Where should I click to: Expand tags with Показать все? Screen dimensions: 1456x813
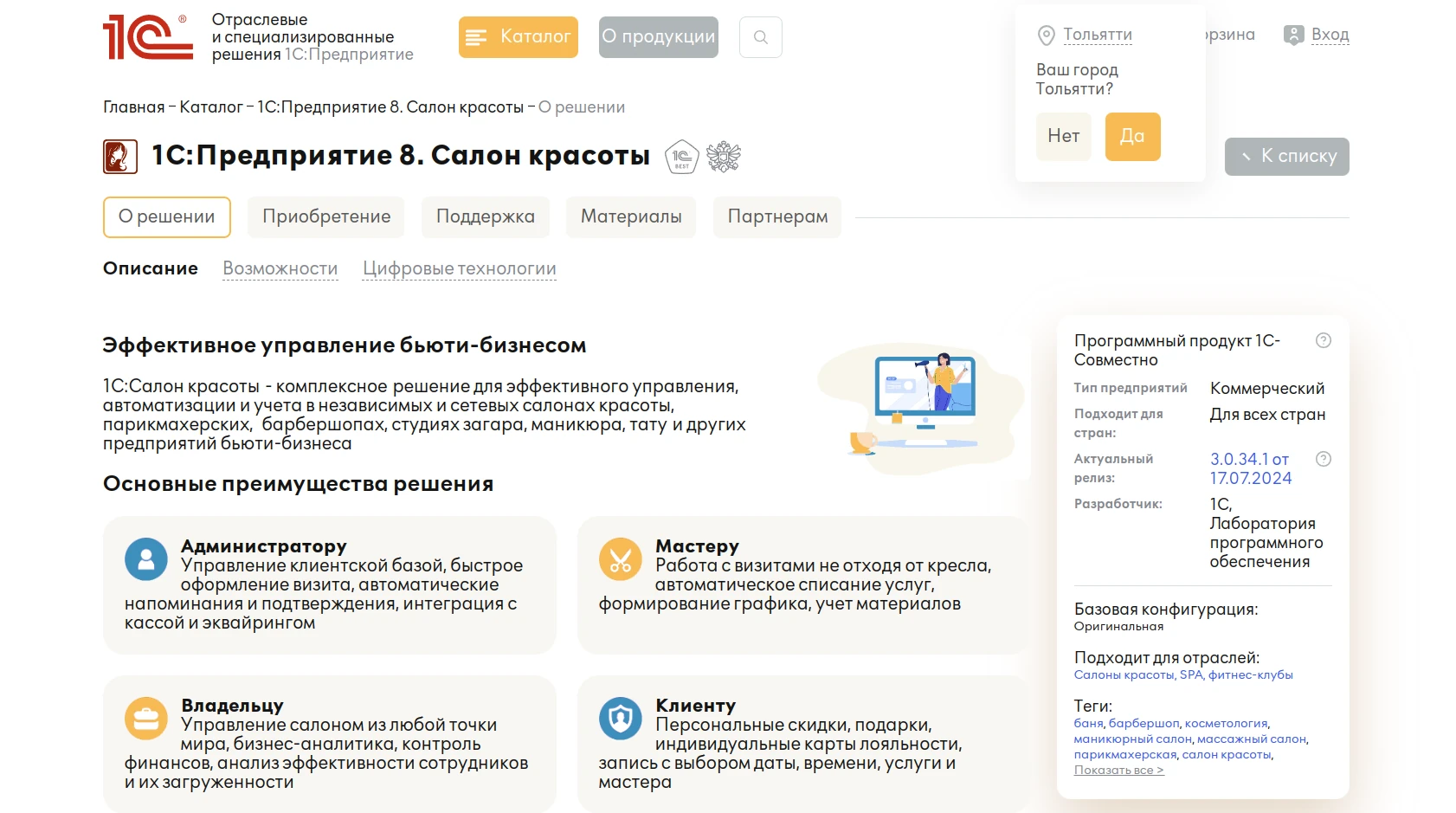pos(1119,771)
